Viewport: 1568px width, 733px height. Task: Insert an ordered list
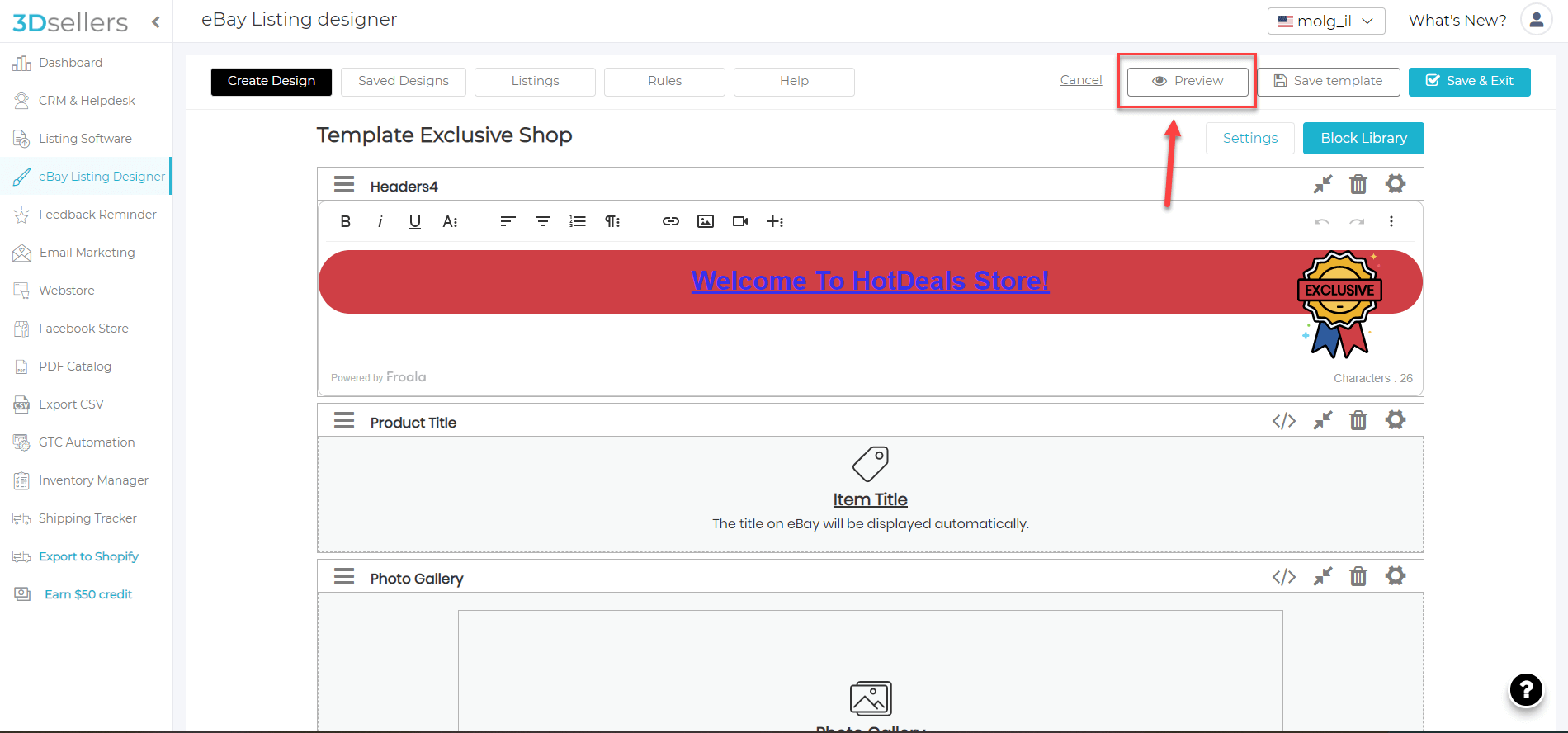click(577, 221)
